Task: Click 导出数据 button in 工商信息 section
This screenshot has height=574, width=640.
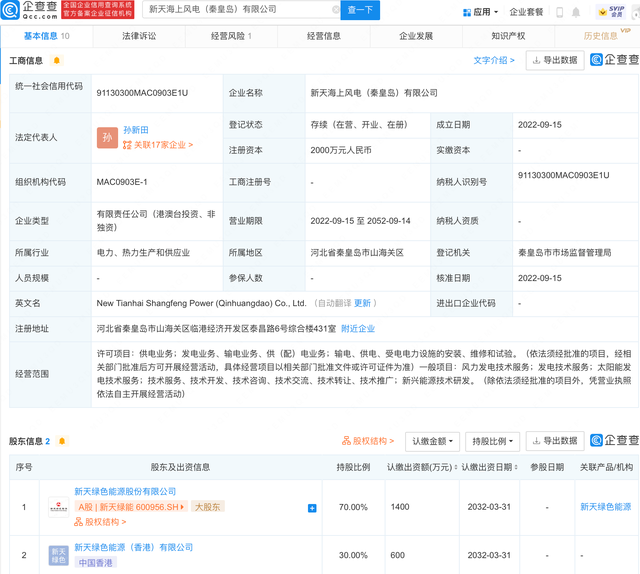Action: tap(554, 60)
